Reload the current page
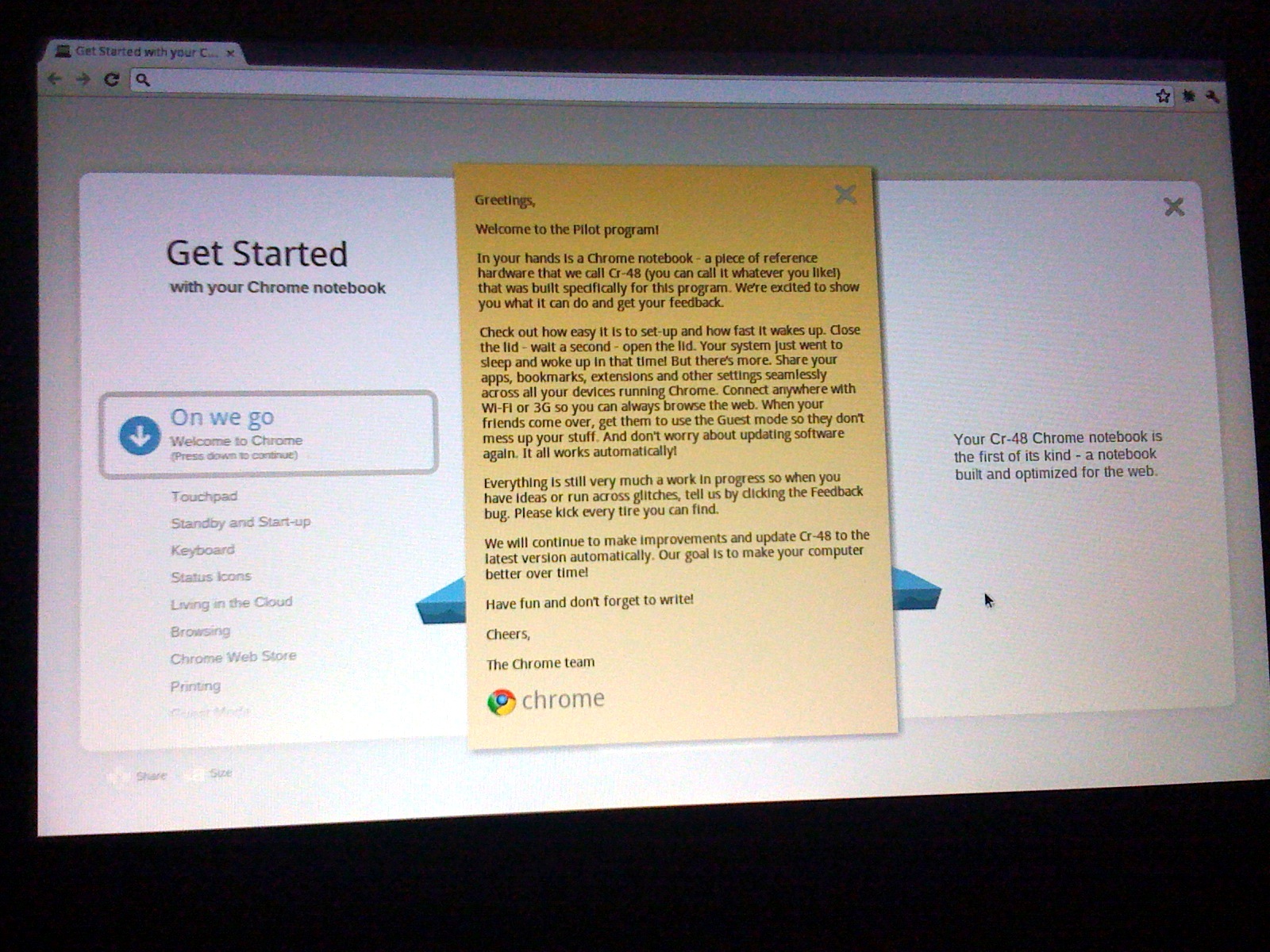Viewport: 1270px width, 952px height. click(x=110, y=79)
